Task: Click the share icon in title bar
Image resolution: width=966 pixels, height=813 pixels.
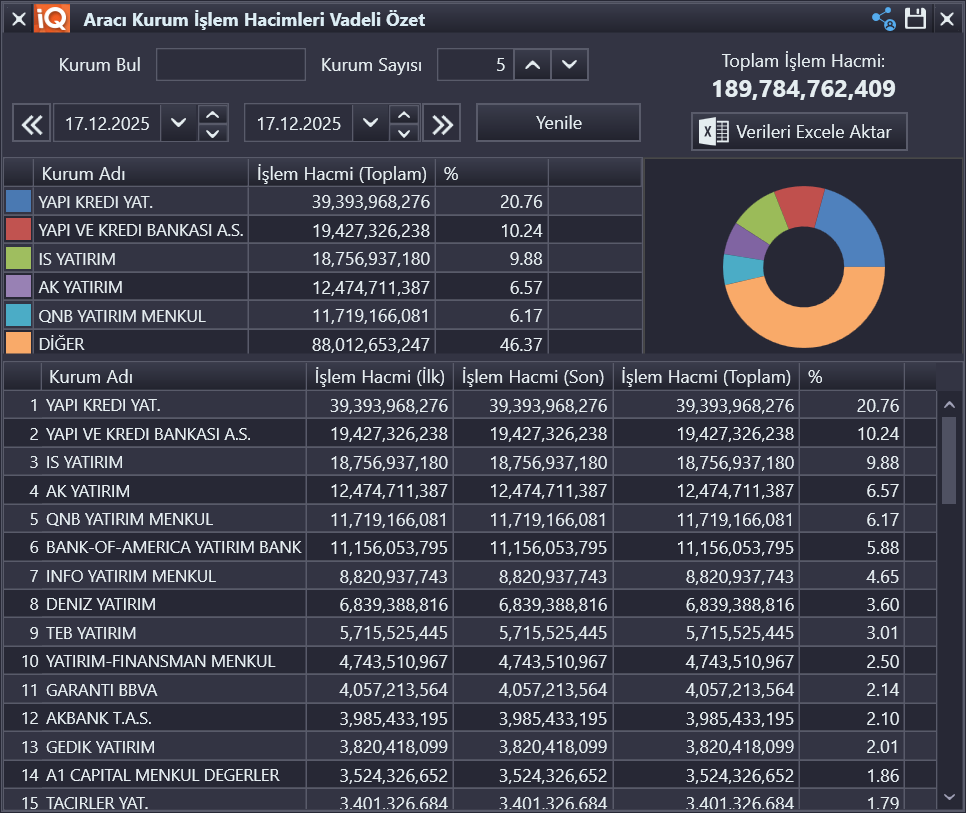Action: click(883, 19)
